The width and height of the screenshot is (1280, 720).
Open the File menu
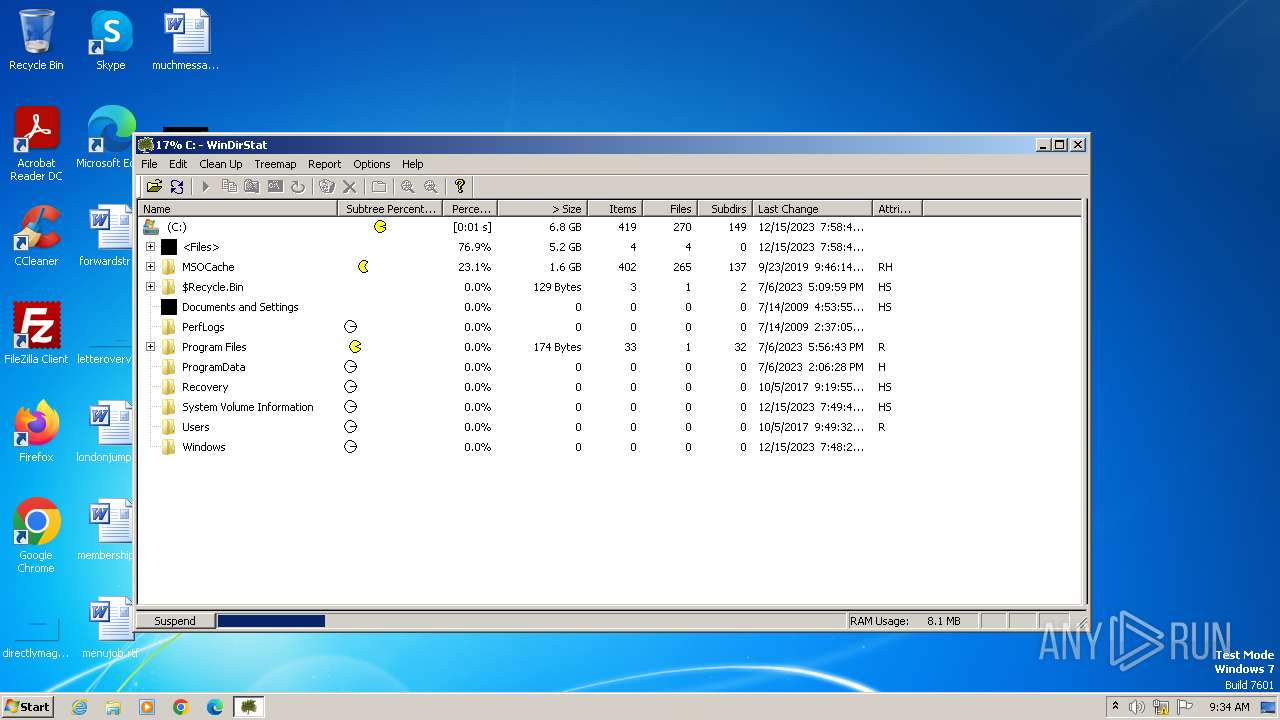click(149, 164)
